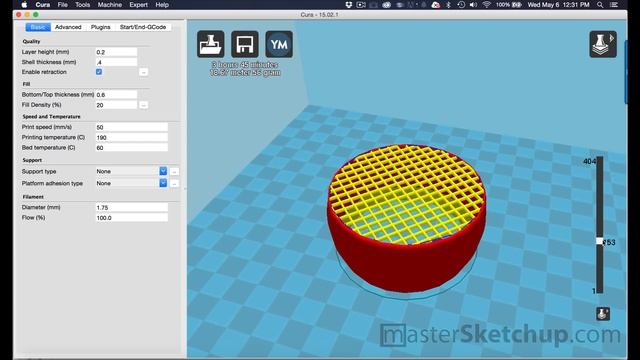Open Support type settings ellipsis button
This screenshot has height=360, width=640.
click(x=174, y=171)
